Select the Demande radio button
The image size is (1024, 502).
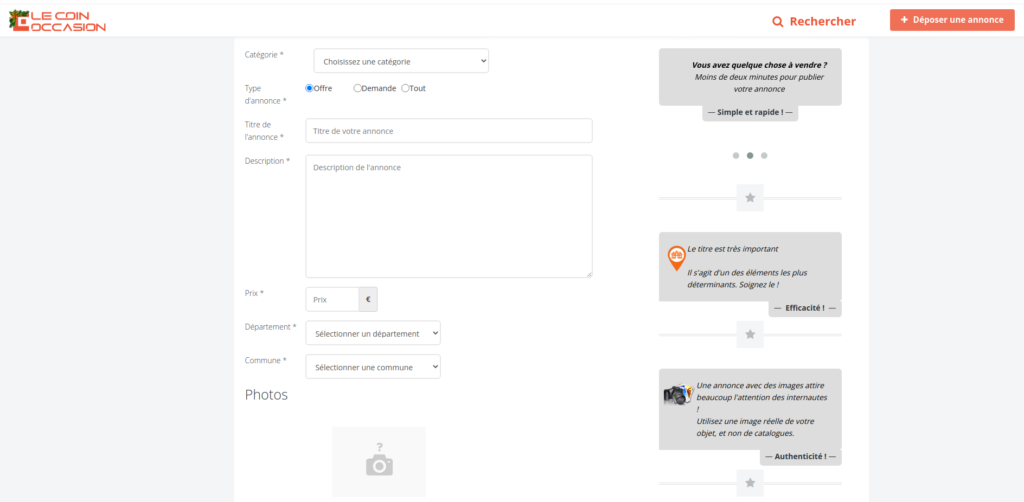coord(358,88)
